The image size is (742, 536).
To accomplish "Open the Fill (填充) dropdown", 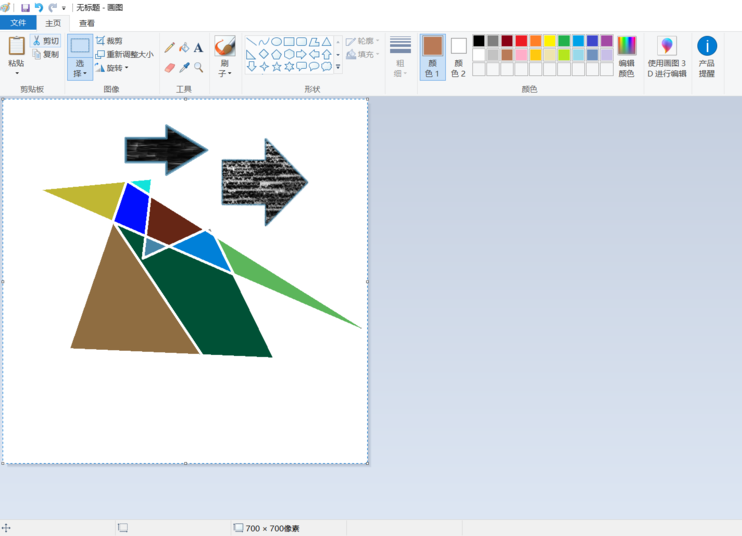I will 363,54.
